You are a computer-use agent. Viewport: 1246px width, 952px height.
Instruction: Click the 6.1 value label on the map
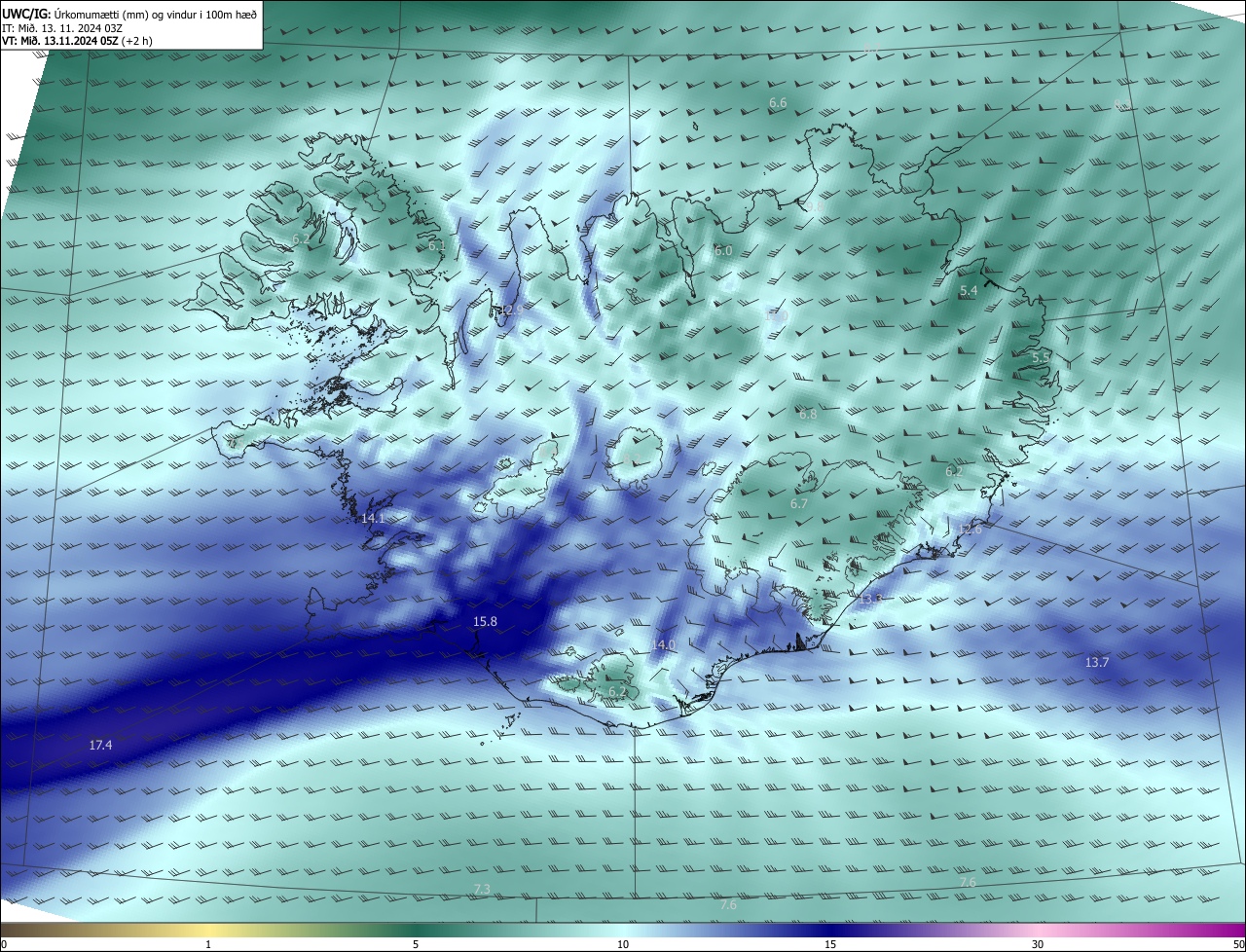[x=437, y=246]
